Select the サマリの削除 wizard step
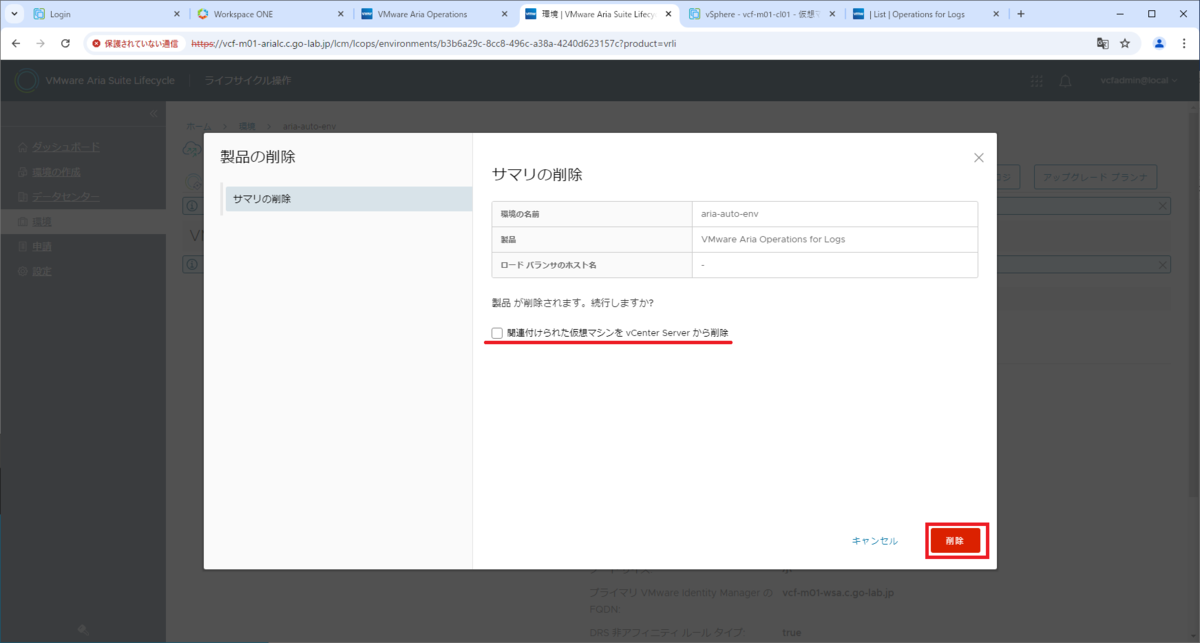The image size is (1200, 643). tap(347, 199)
